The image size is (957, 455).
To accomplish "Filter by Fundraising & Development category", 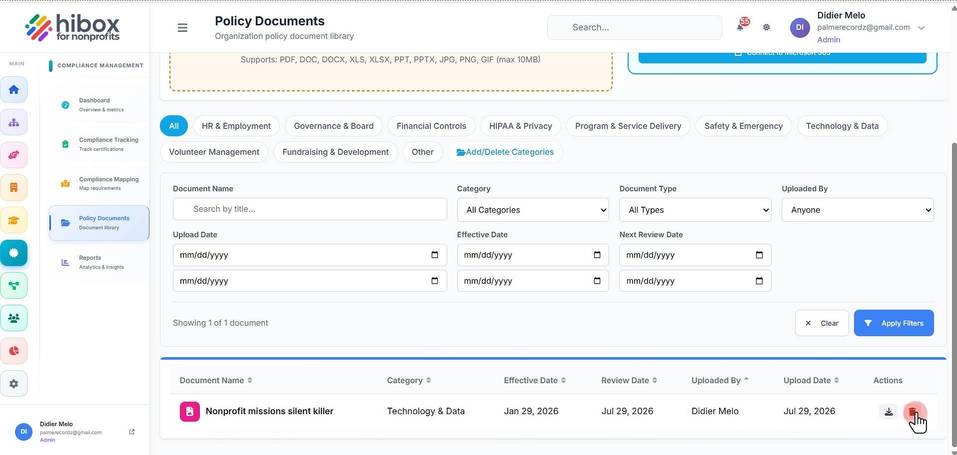I will pos(336,152).
